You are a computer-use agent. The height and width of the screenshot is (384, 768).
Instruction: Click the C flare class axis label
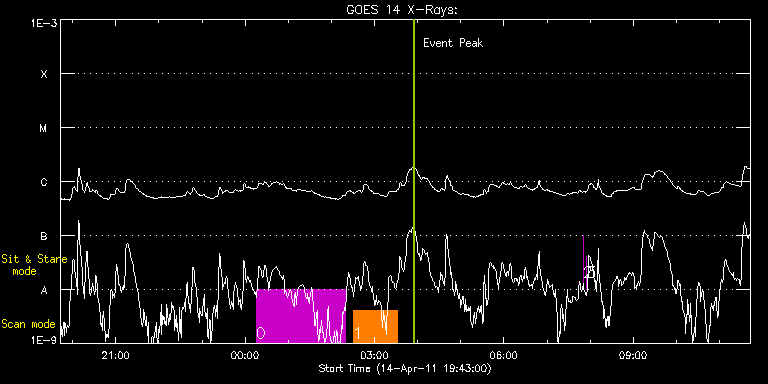[44, 182]
